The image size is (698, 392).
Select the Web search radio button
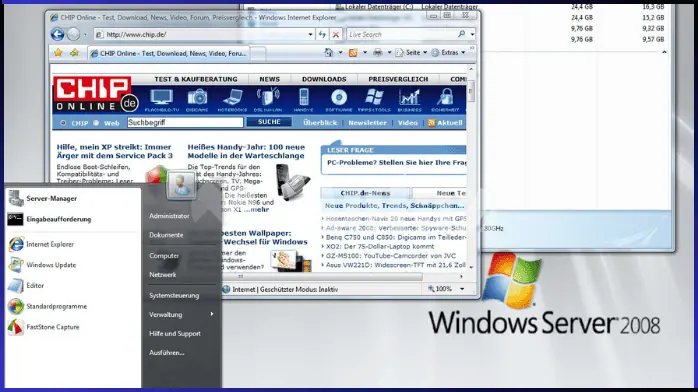(x=96, y=123)
